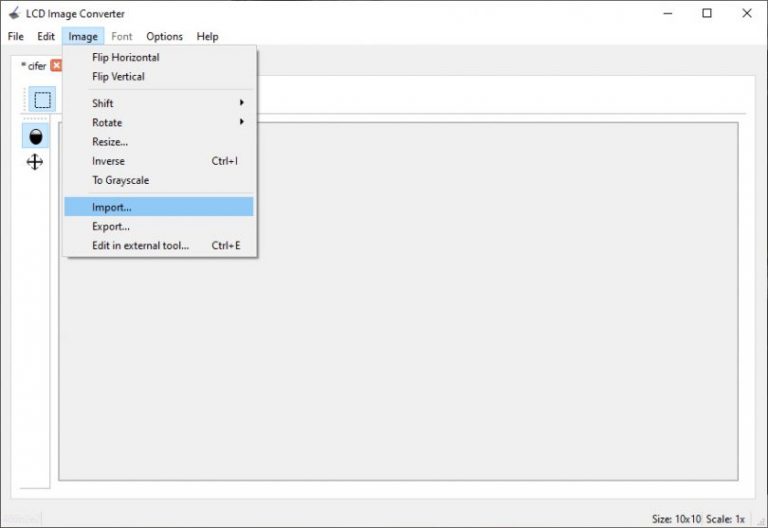Open the Resize... dialog
The width and height of the screenshot is (768, 528).
pyautogui.click(x=110, y=142)
